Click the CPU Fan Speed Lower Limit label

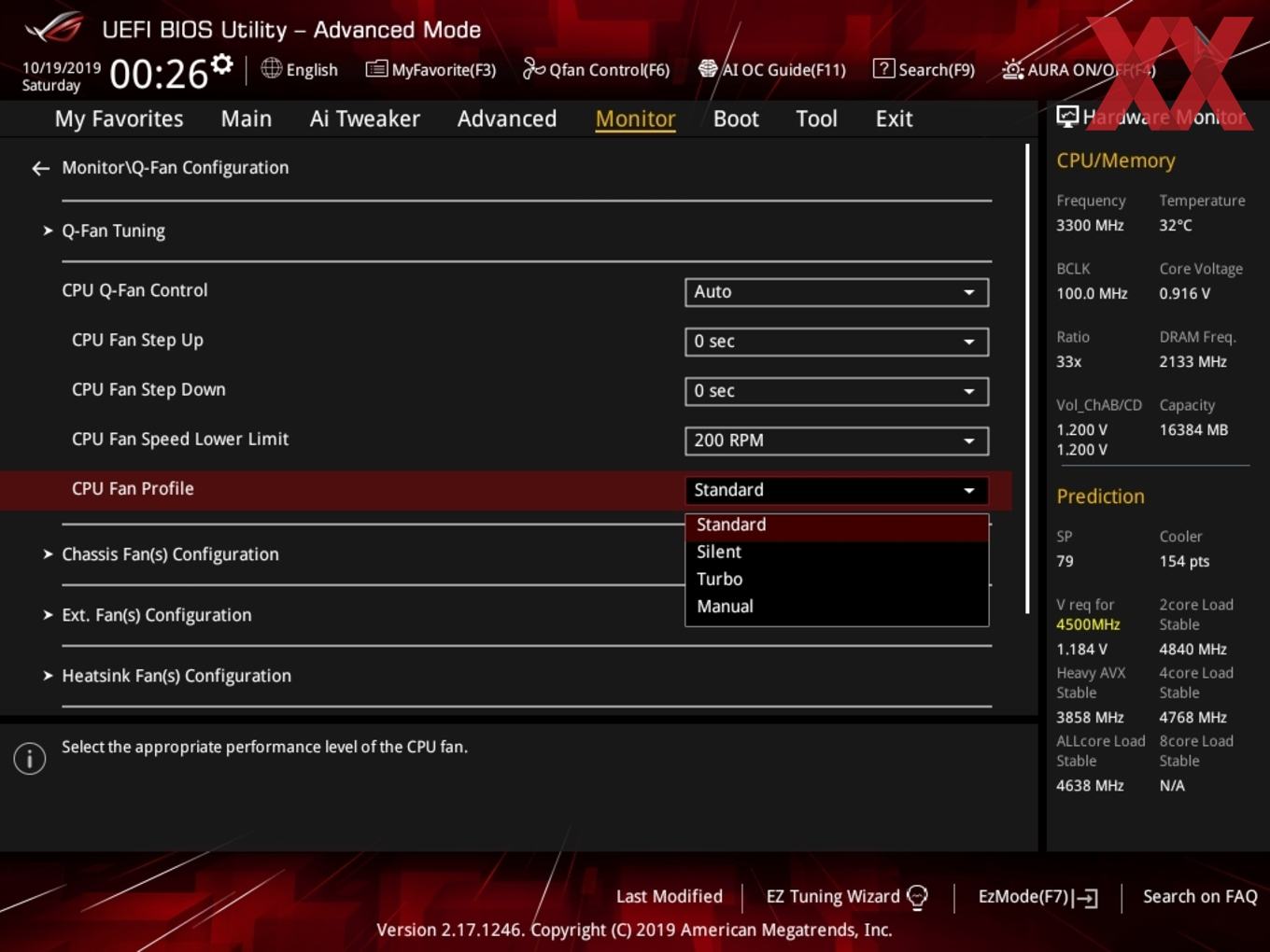point(180,440)
